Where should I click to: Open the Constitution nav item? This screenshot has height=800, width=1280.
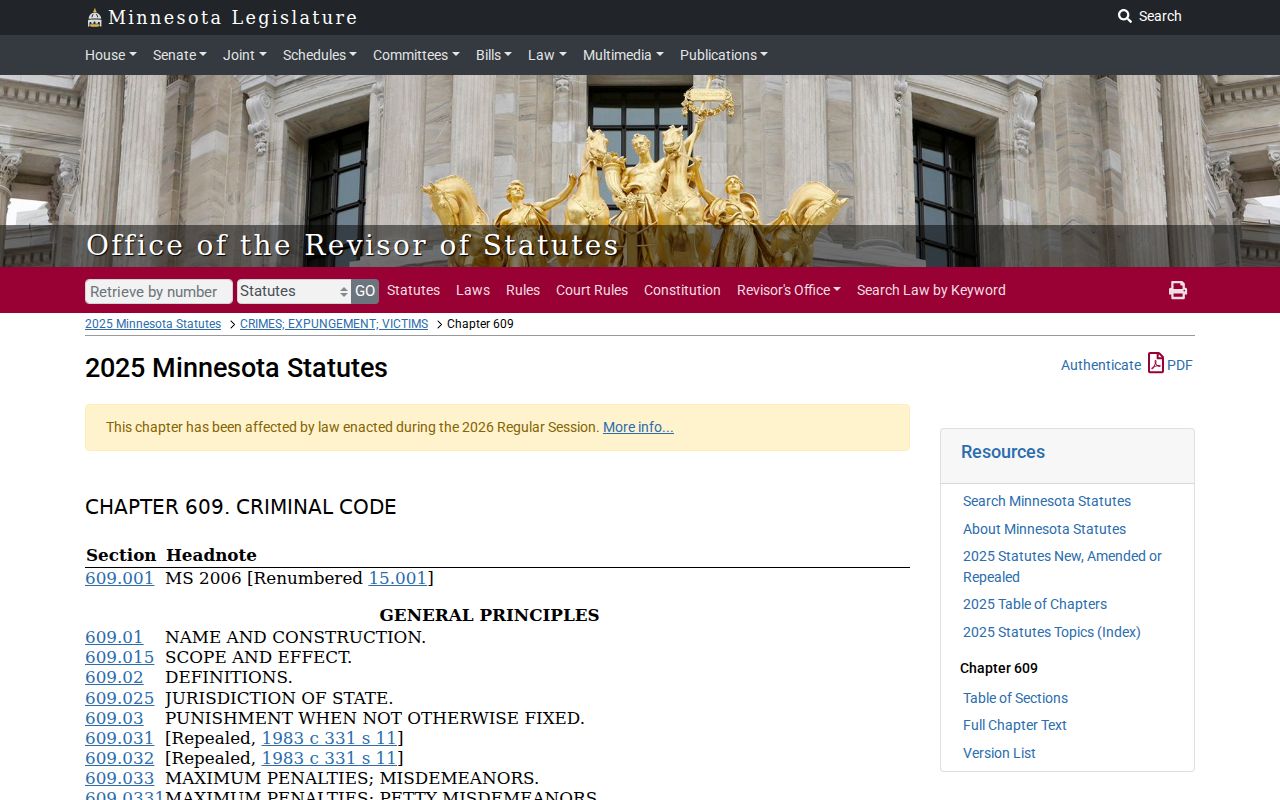pyautogui.click(x=682, y=290)
